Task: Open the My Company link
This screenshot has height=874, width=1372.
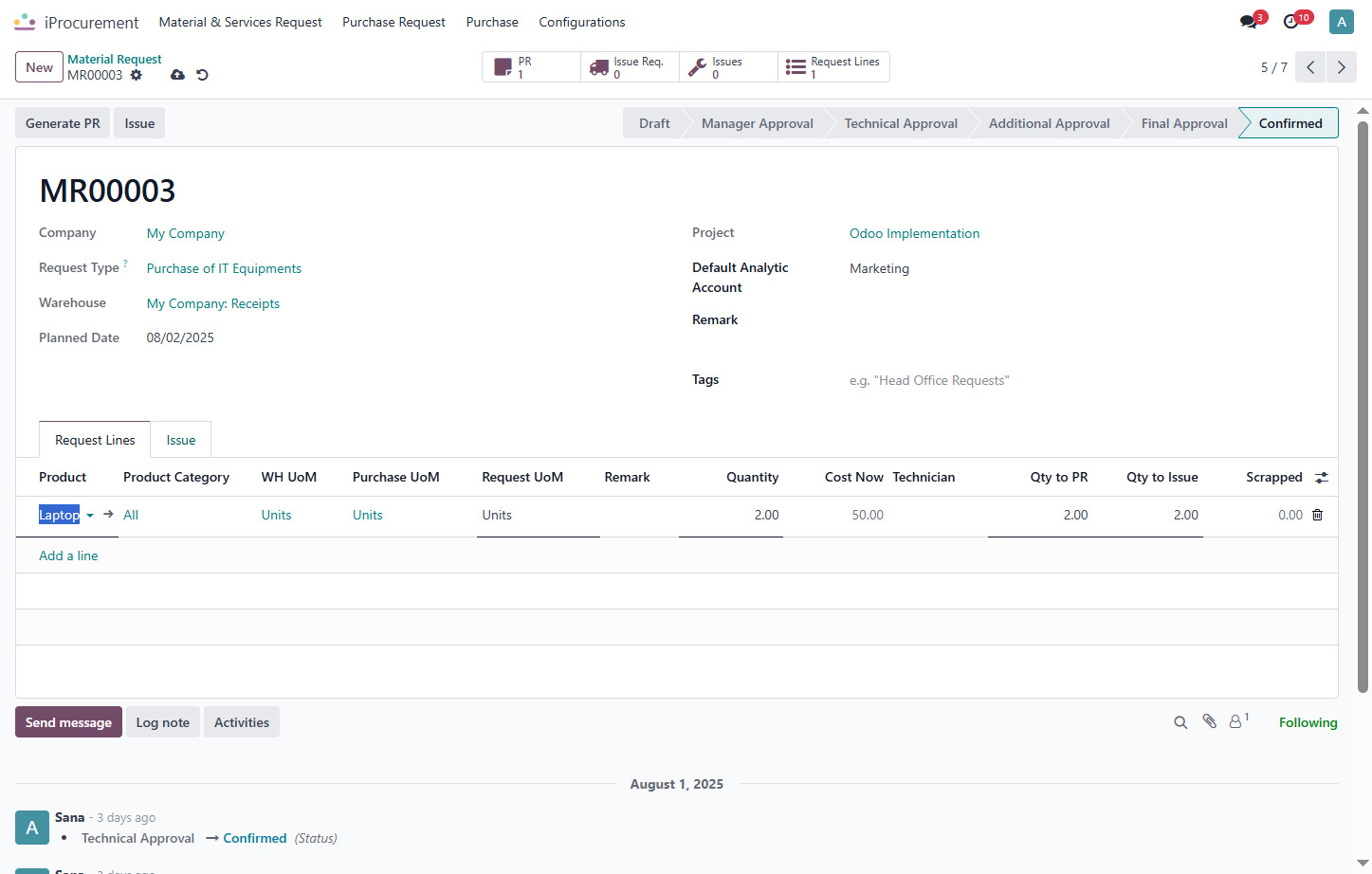Action: tap(186, 233)
